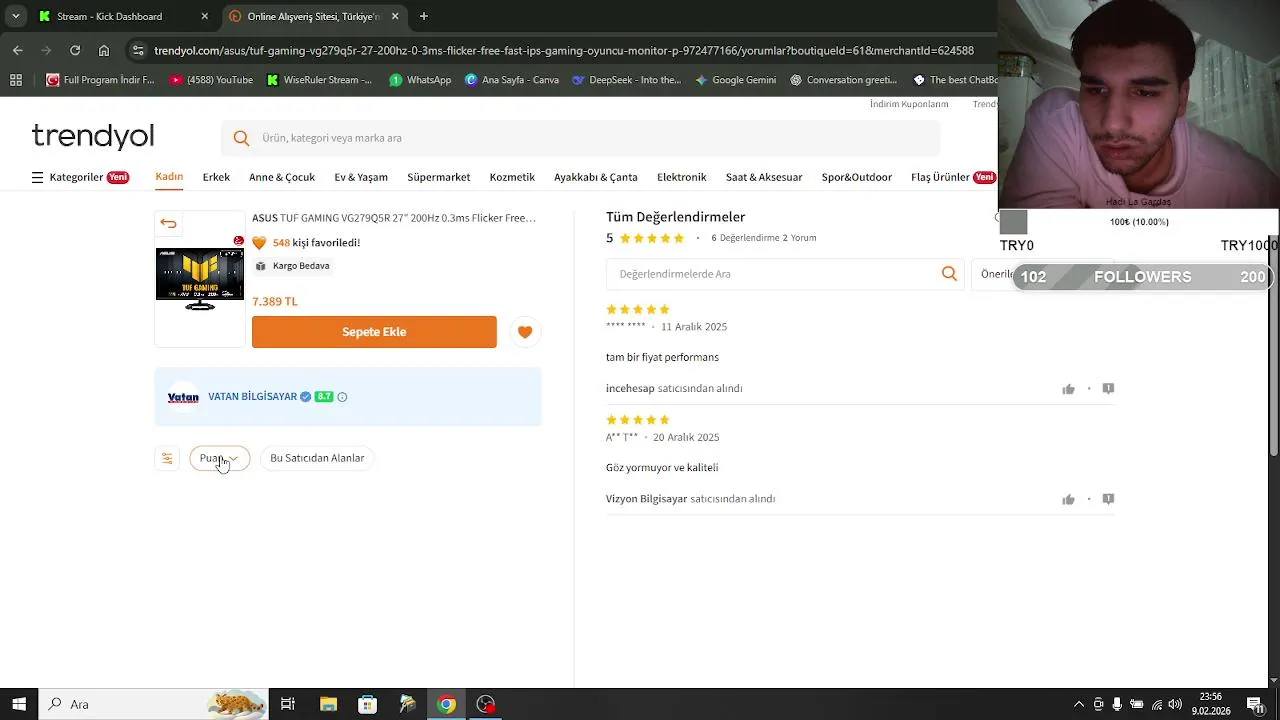Open Microsoft Store from the taskbar
Screen dimensions: 1280x720
(367, 704)
